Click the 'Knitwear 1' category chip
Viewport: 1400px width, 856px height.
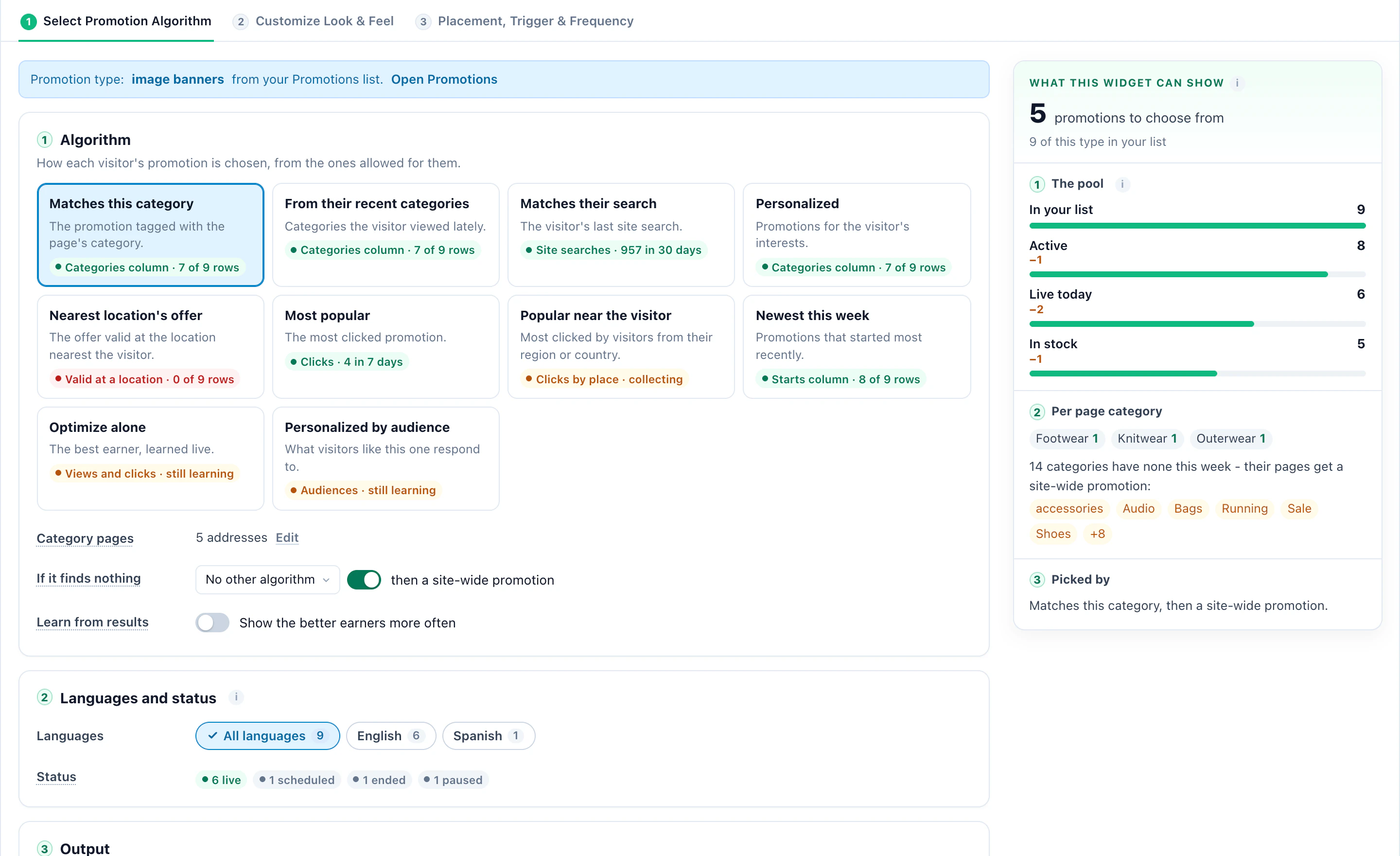pyautogui.click(x=1147, y=438)
